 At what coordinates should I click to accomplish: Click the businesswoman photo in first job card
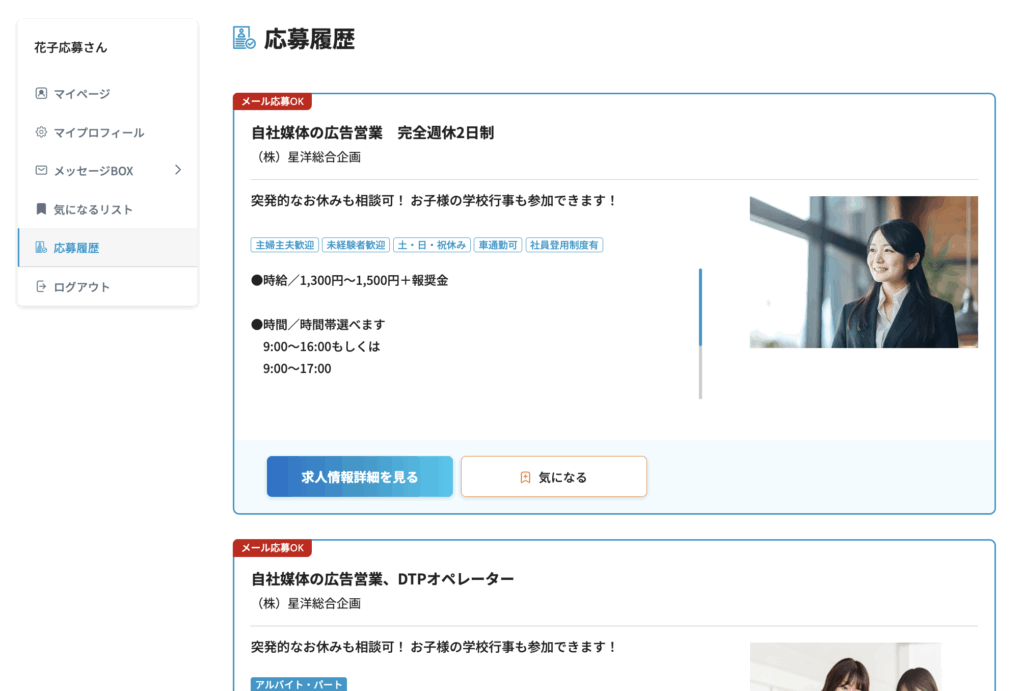click(x=863, y=272)
